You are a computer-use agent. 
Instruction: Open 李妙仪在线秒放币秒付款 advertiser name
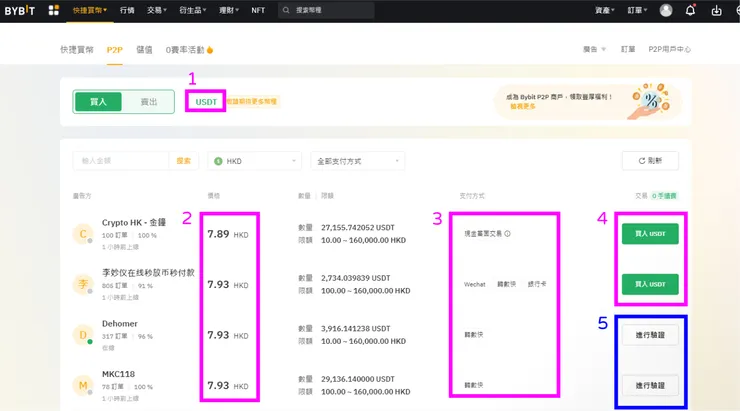[x=148, y=272]
